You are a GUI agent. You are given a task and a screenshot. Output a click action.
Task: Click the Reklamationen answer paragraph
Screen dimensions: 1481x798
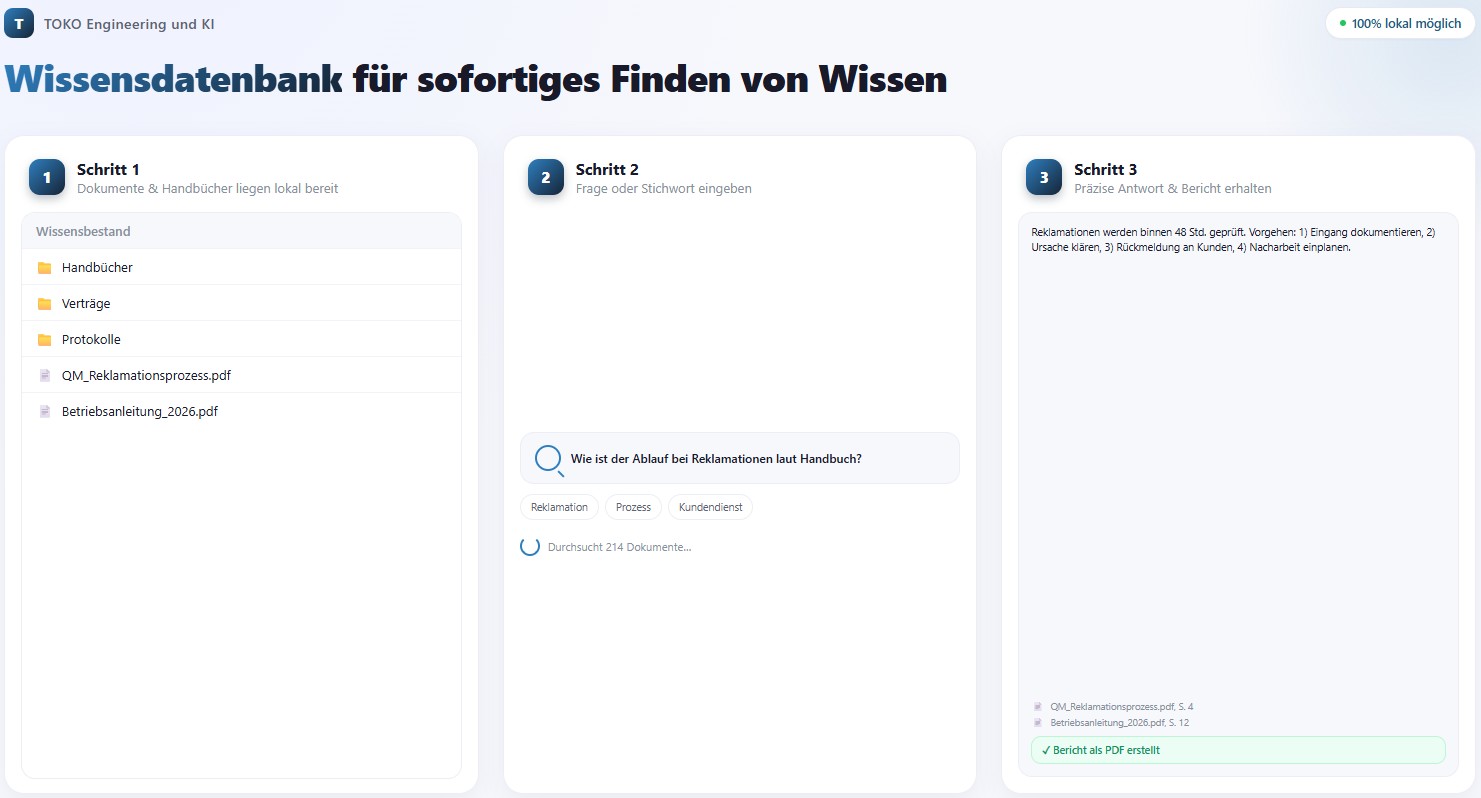click(x=1233, y=240)
